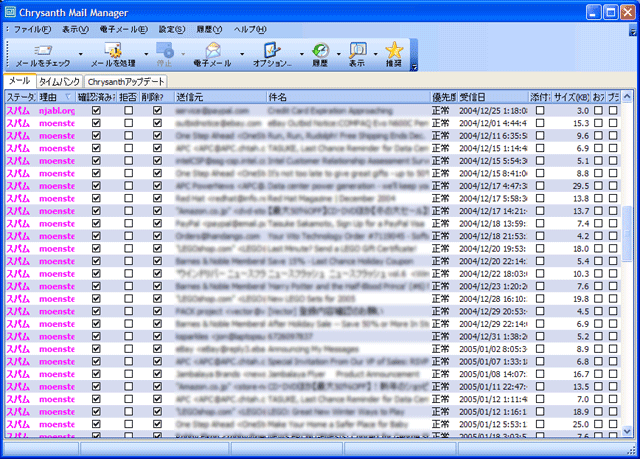Viewport: 640px width, 459px height.
Task: Click the Chrysanth Mail Manager title bar icon
Action: [x=10, y=12]
